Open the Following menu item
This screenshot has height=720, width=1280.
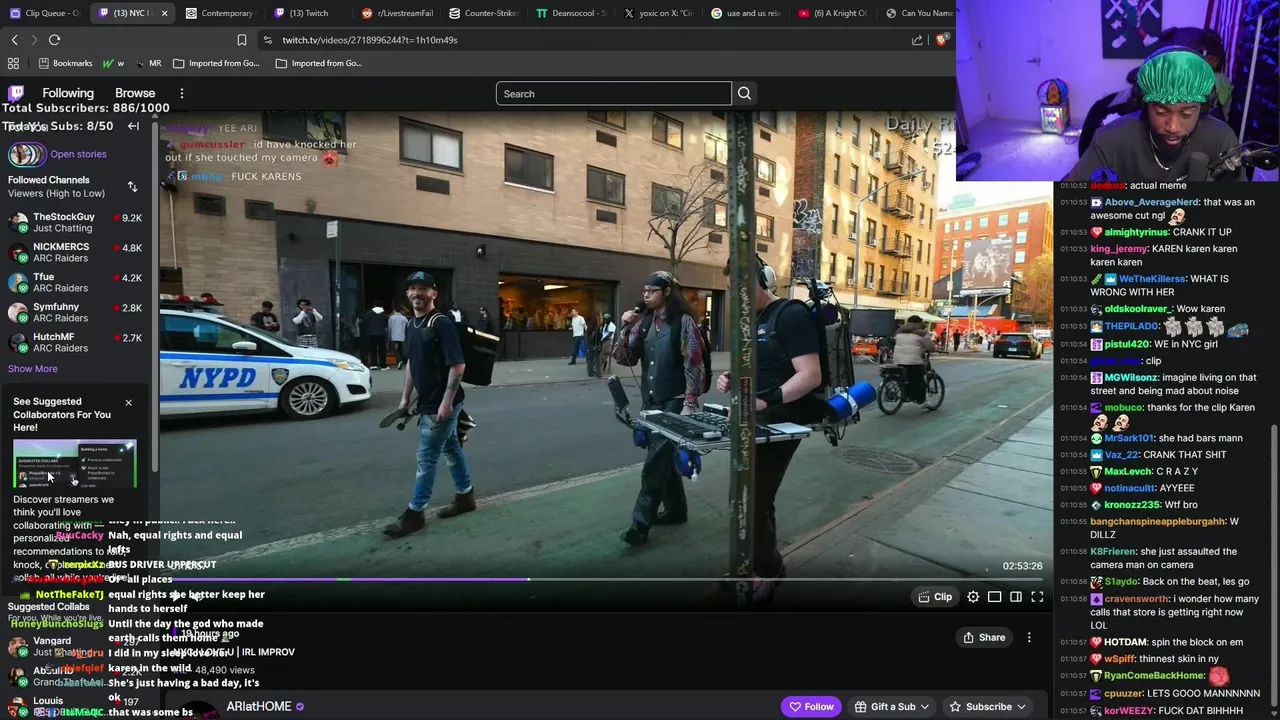pos(68,93)
